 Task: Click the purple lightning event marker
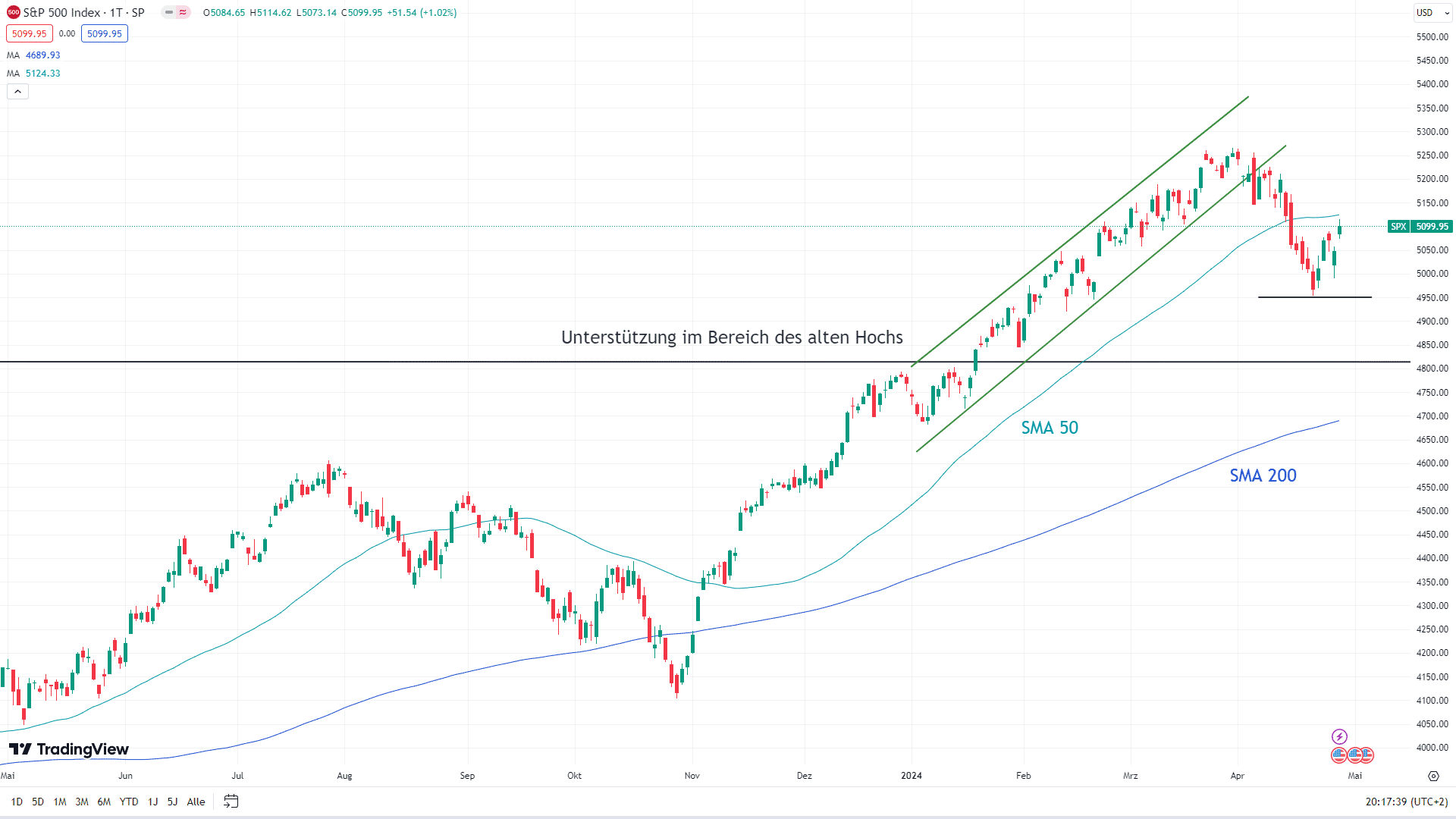pos(1339,736)
